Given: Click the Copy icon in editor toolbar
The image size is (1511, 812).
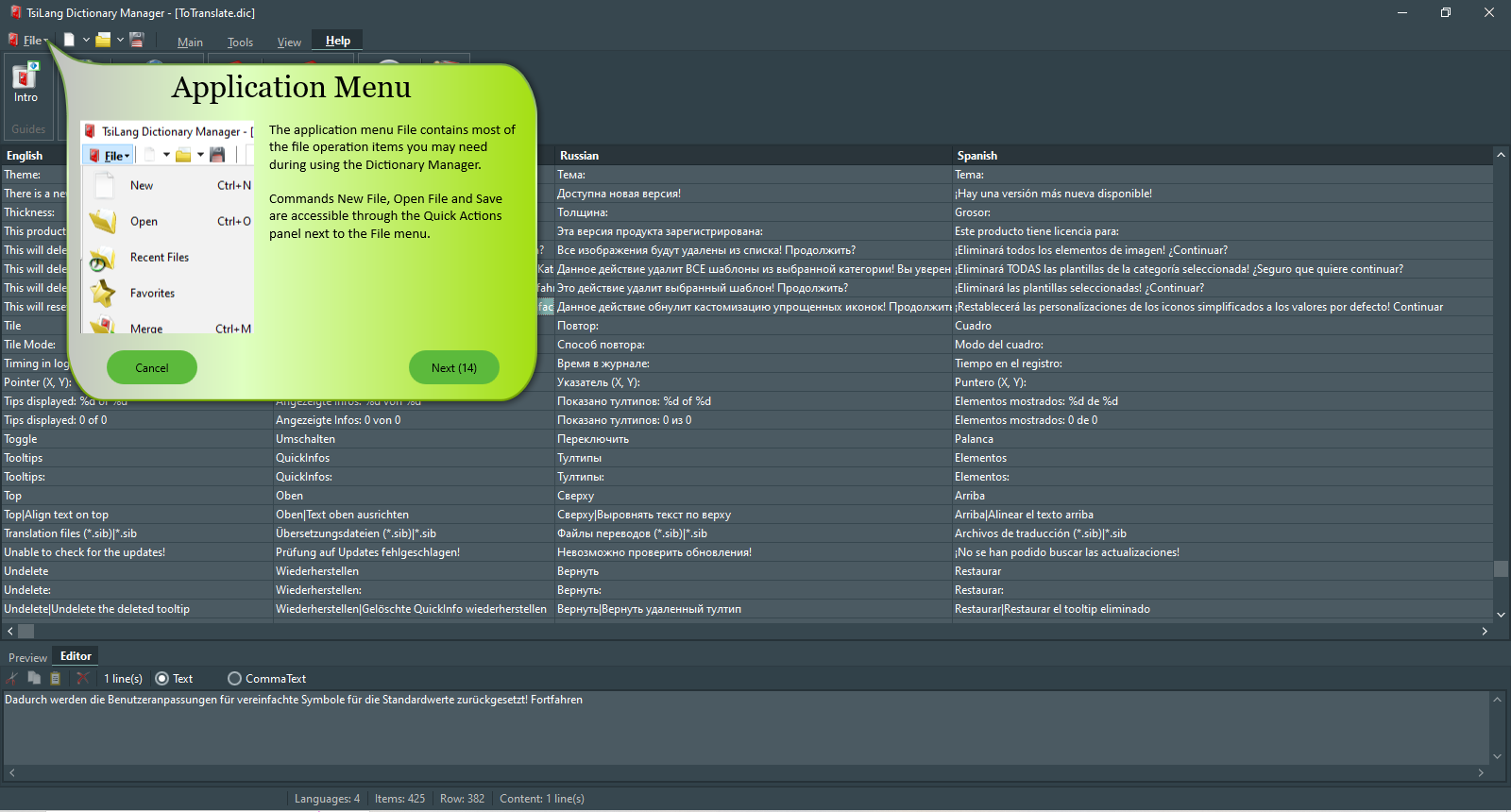Looking at the screenshot, I should pos(34,678).
